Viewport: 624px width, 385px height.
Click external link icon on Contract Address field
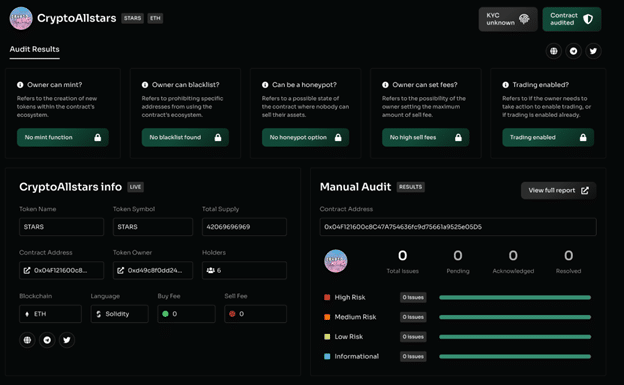(27, 270)
